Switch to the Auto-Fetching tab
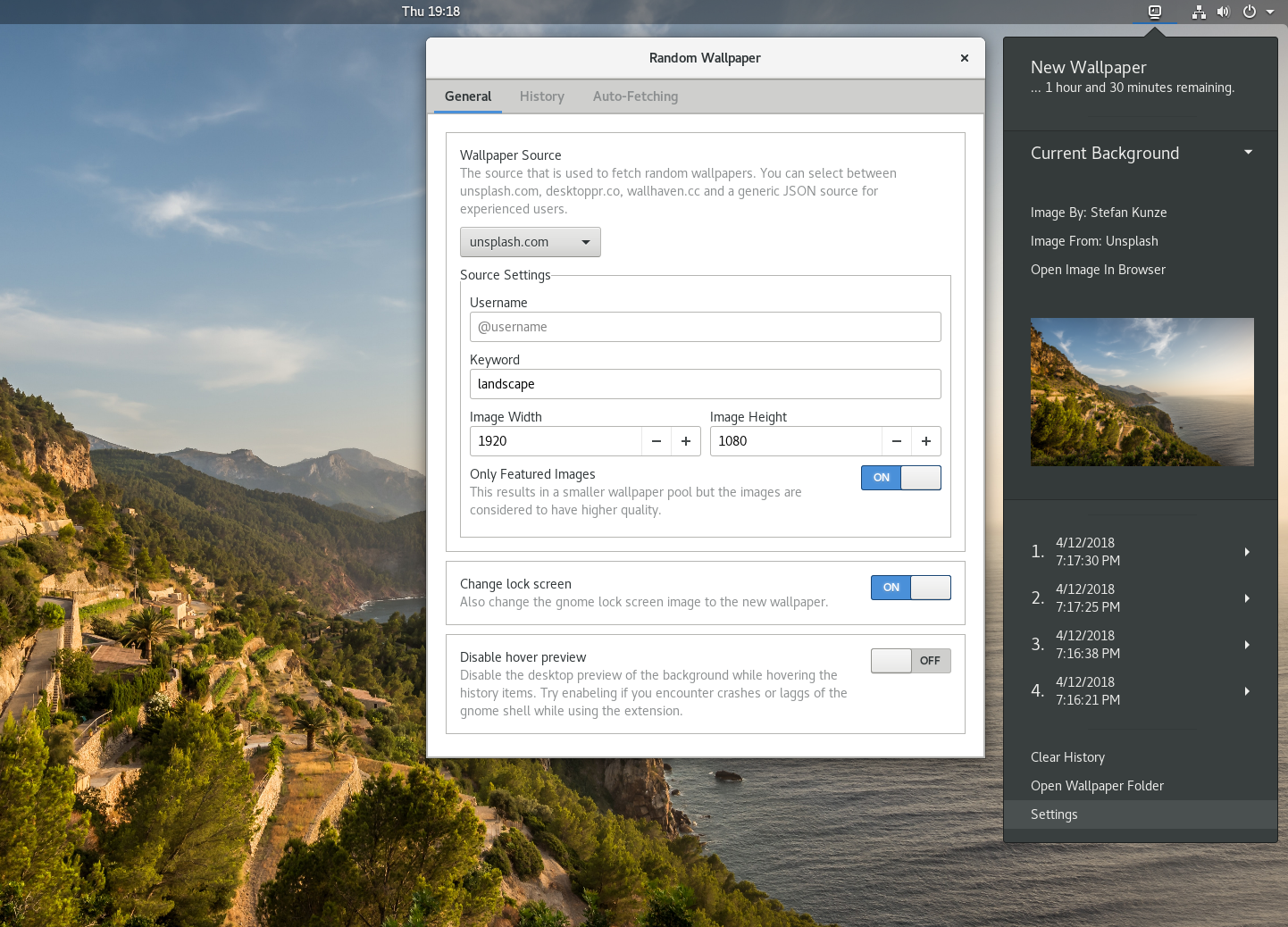The width and height of the screenshot is (1288, 927). (x=635, y=96)
